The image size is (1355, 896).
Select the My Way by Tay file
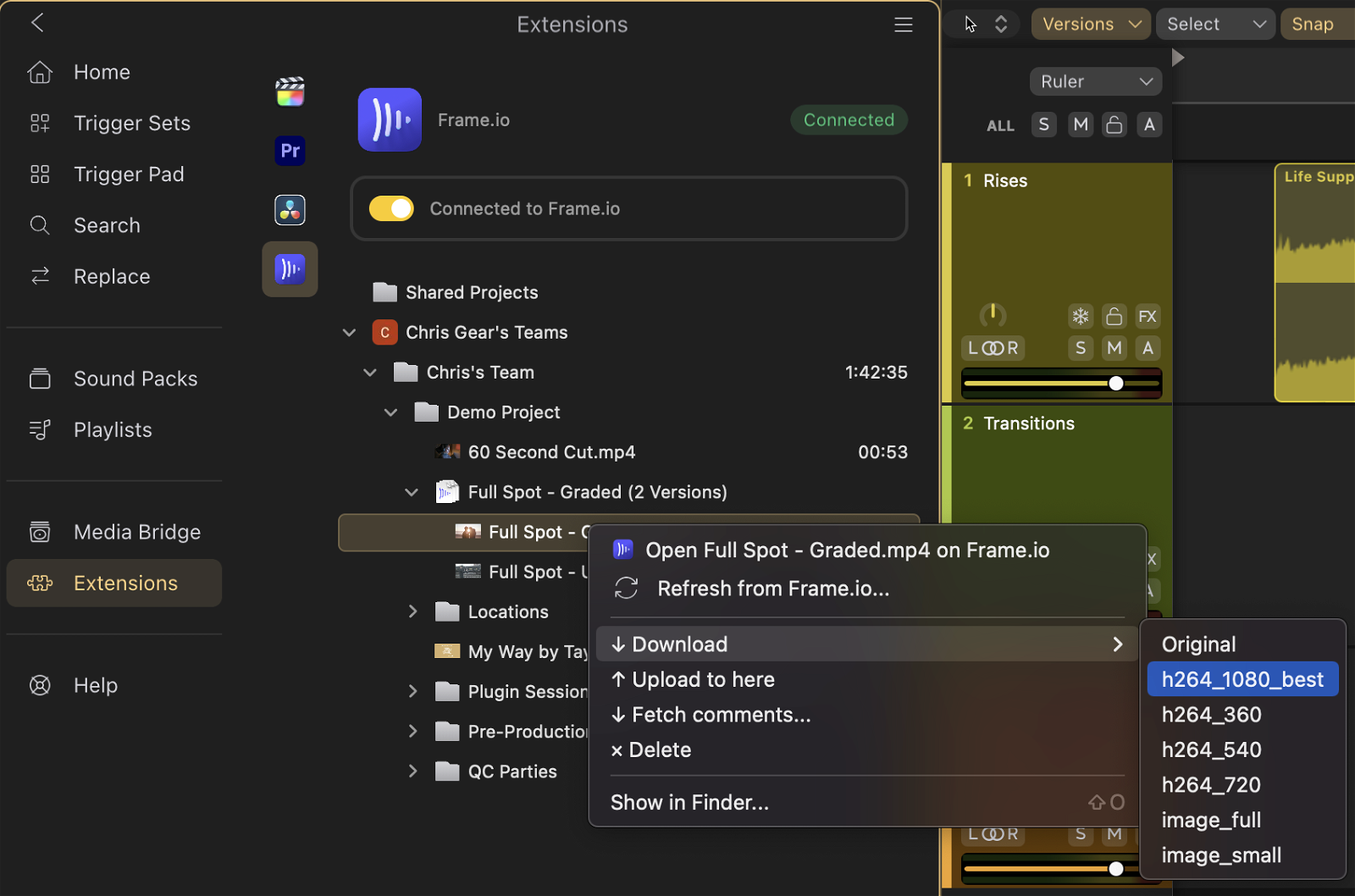click(x=512, y=651)
